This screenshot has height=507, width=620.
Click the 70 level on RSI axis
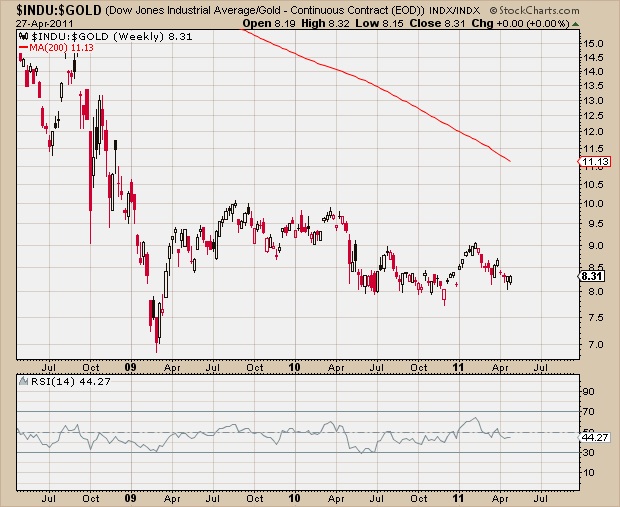pyautogui.click(x=588, y=412)
